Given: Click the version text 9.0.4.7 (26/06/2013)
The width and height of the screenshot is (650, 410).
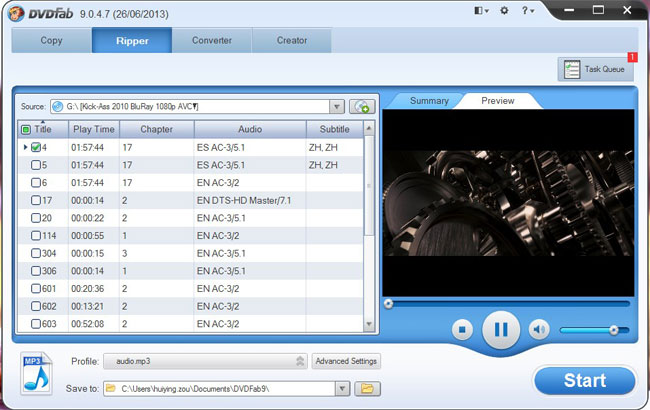Looking at the screenshot, I should tap(124, 14).
